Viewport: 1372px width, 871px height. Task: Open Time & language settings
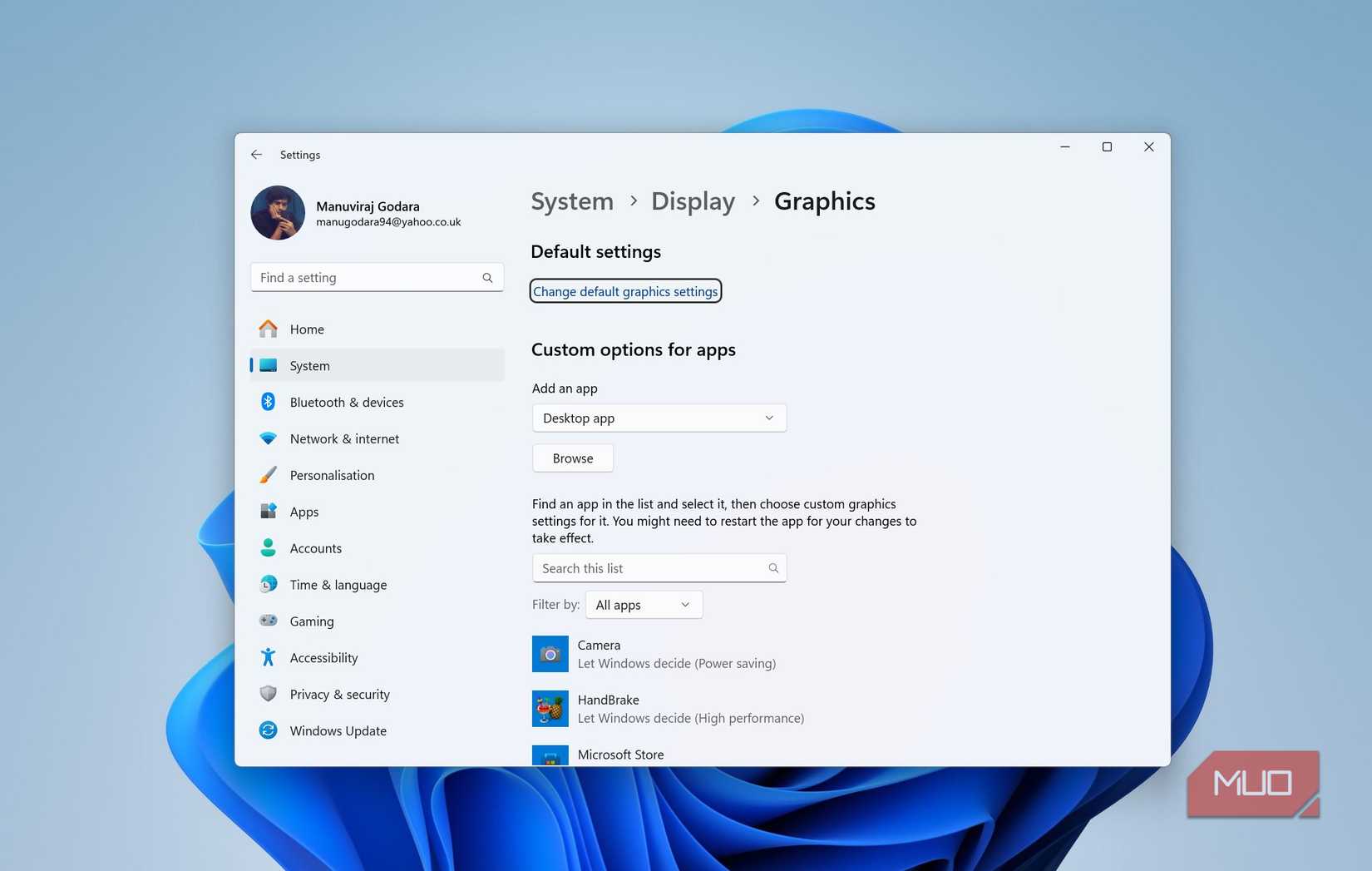tap(378, 584)
